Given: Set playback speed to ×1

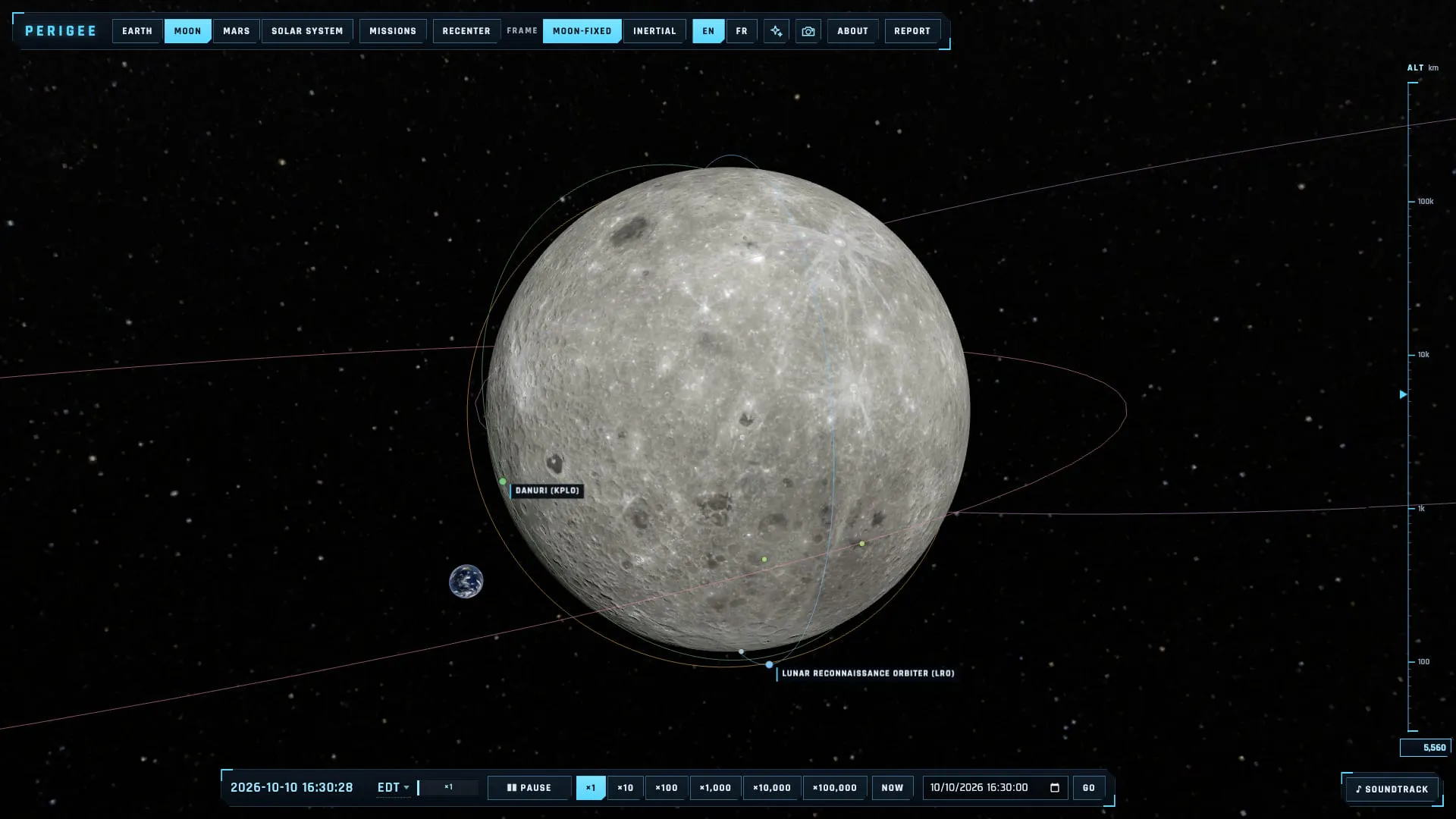Looking at the screenshot, I should [591, 788].
